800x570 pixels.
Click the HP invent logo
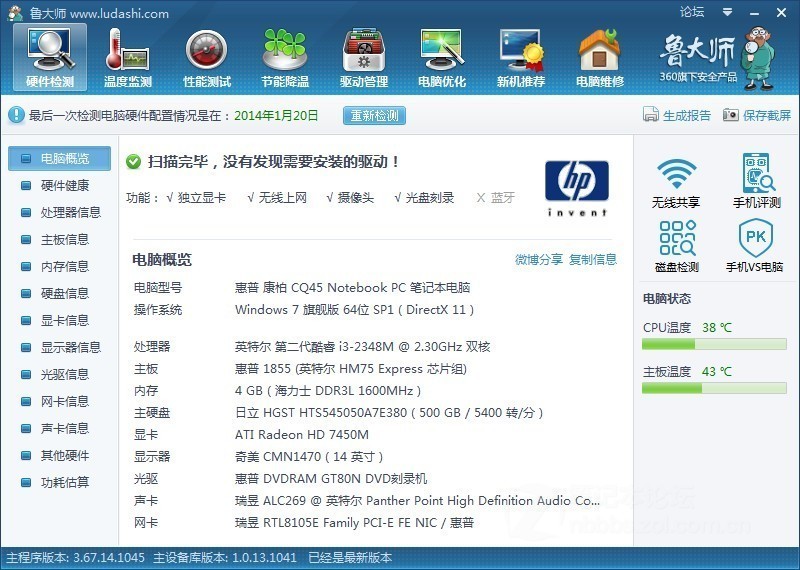(x=577, y=188)
